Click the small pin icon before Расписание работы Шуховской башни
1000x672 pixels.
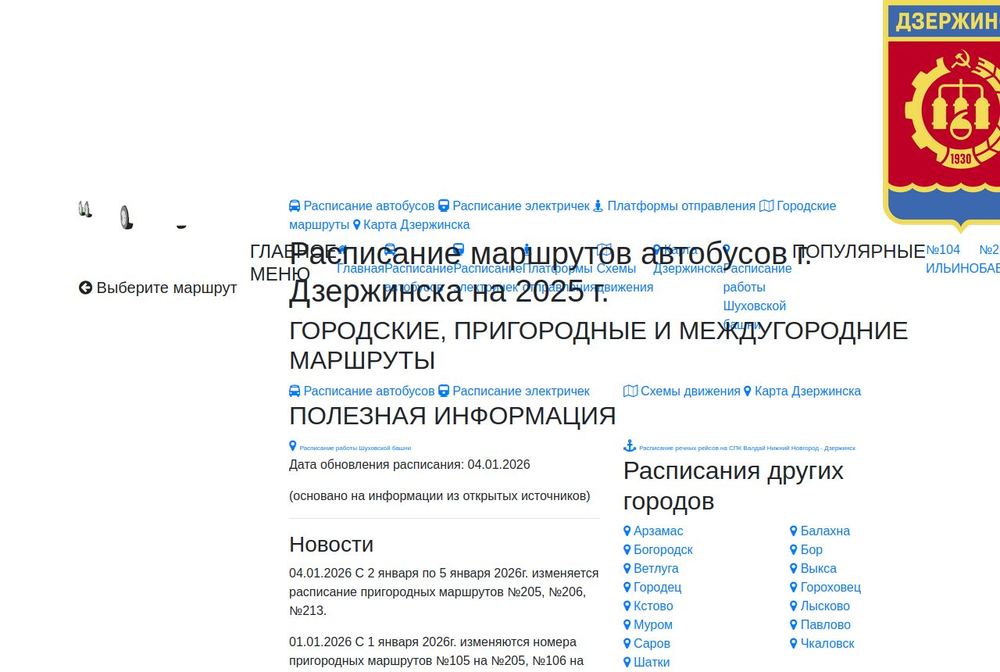point(293,446)
